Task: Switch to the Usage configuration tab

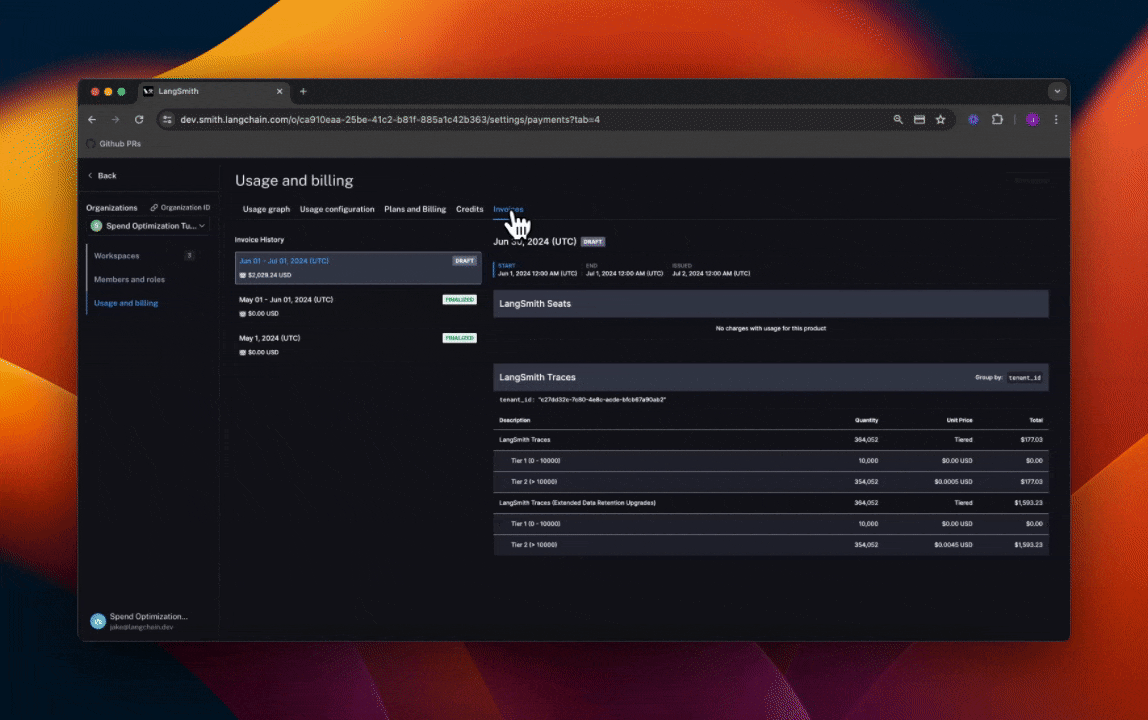Action: 337,209
